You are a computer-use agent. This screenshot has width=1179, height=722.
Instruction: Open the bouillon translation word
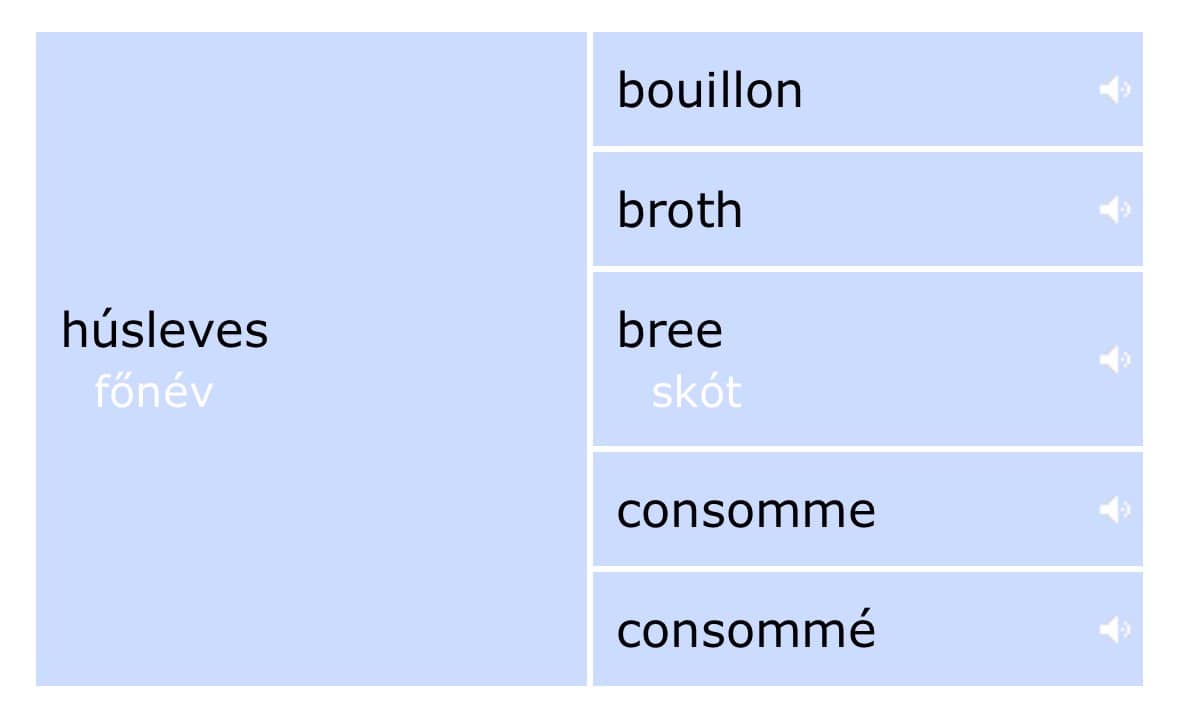pos(710,90)
